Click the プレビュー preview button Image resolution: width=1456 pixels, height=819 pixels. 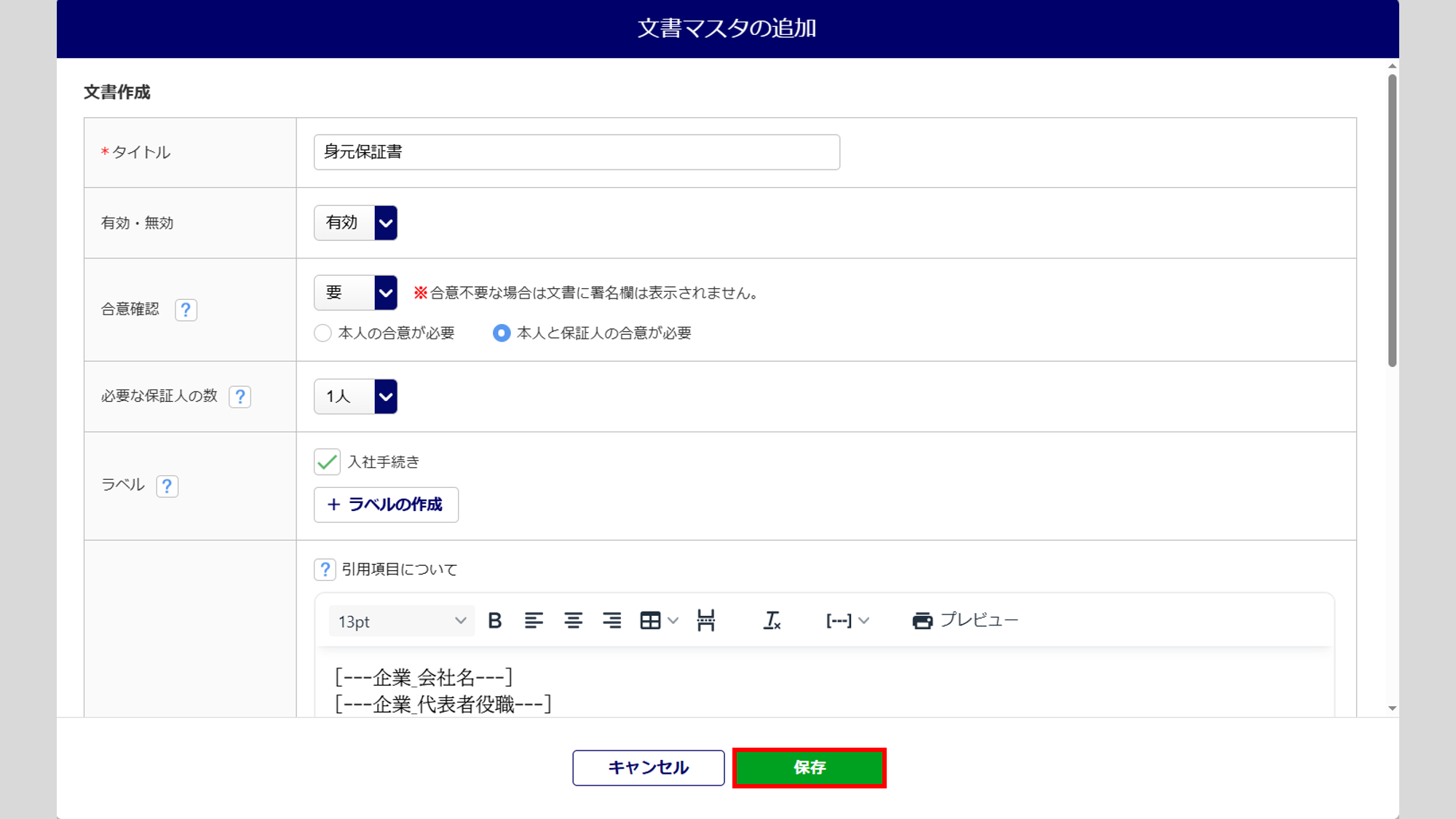click(x=965, y=620)
